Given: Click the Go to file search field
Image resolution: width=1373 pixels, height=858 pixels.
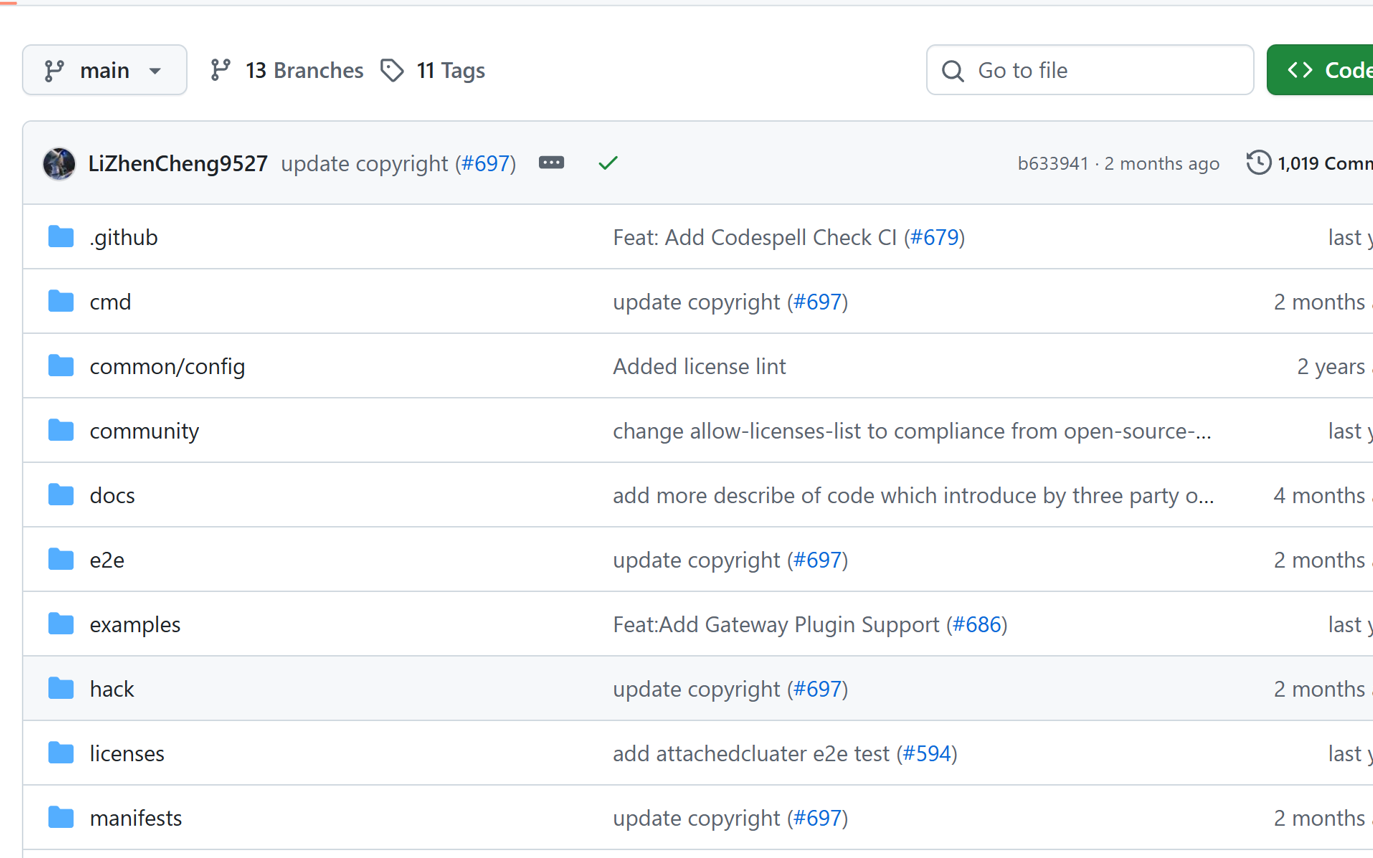Looking at the screenshot, I should 1090,70.
